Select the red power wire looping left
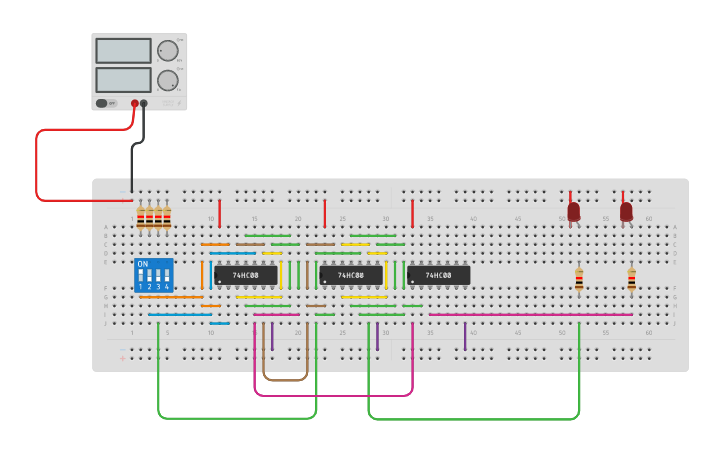Image resolution: width=725 pixels, height=453 pixels. [37, 166]
